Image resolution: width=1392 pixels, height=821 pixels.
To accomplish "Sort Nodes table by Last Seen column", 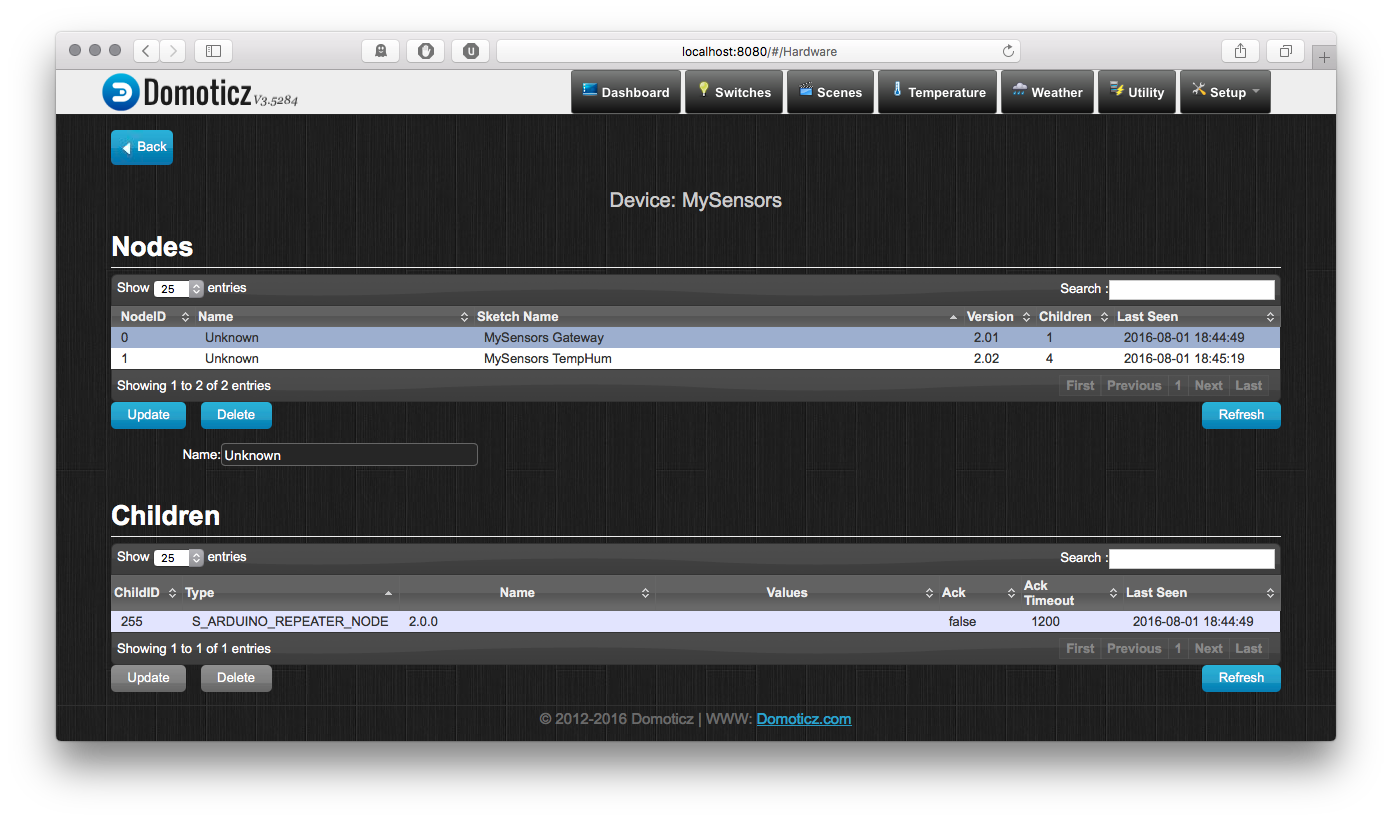I will tap(1195, 317).
